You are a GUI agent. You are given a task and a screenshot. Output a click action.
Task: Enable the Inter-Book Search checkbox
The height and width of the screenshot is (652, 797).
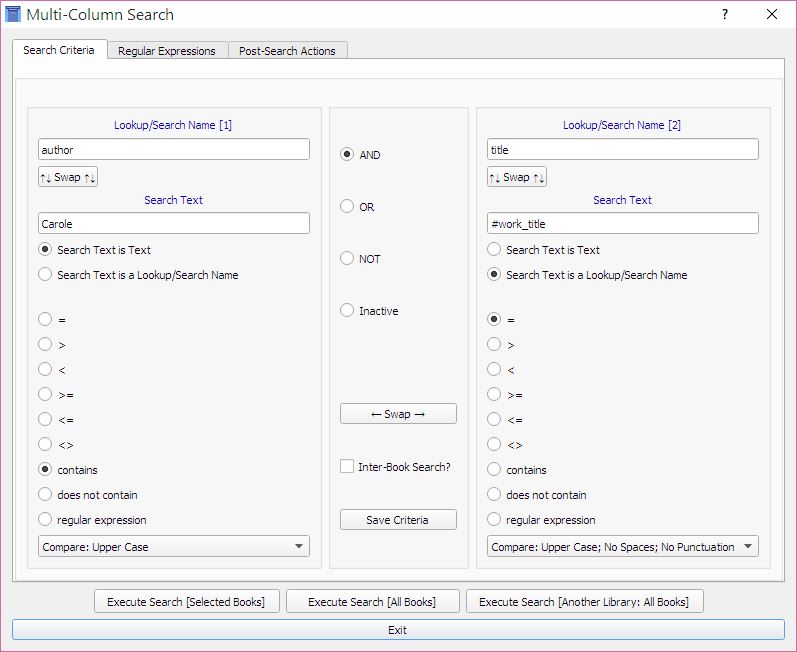click(347, 467)
